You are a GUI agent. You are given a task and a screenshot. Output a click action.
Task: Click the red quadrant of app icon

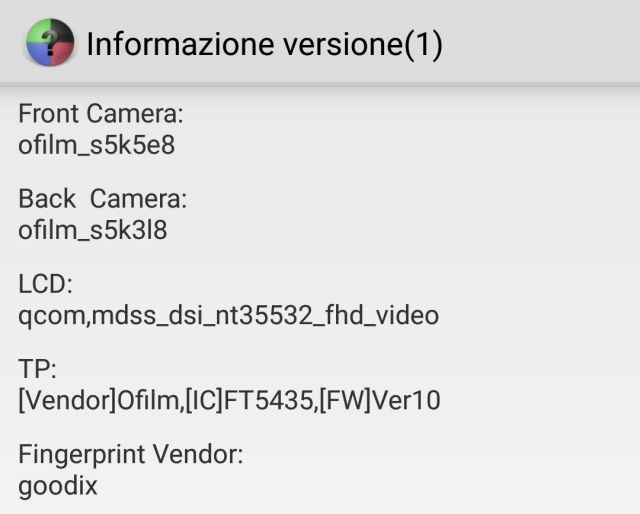(62, 53)
